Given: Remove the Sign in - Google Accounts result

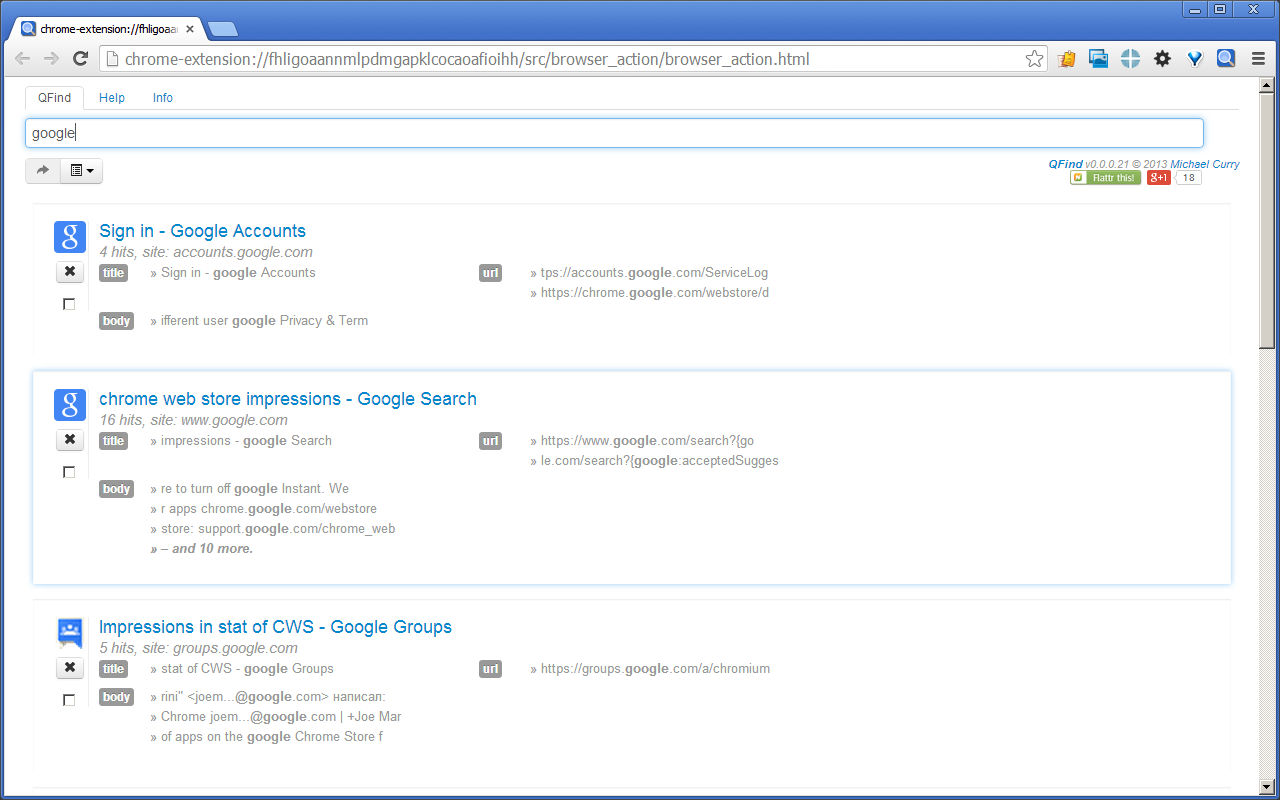Looking at the screenshot, I should pyautogui.click(x=69, y=271).
